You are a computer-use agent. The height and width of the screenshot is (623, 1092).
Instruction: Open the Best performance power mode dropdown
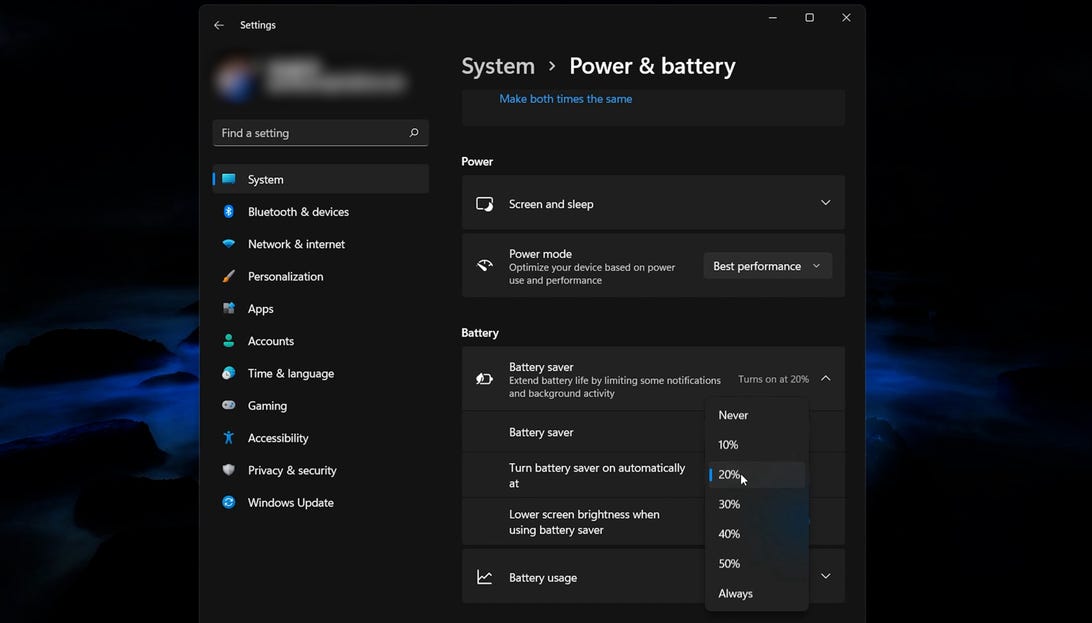[x=767, y=266]
